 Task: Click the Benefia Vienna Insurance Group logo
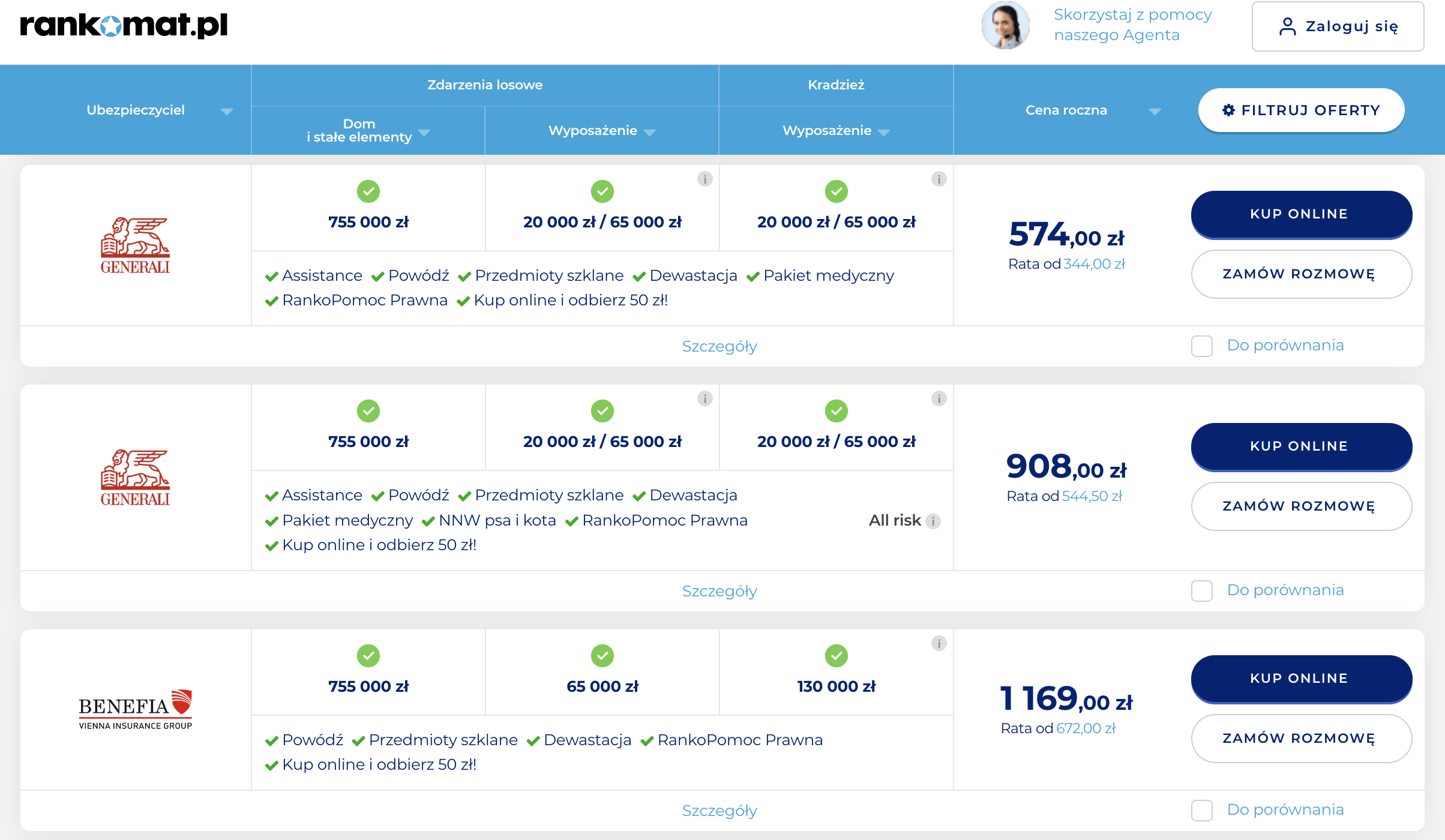pyautogui.click(x=136, y=709)
